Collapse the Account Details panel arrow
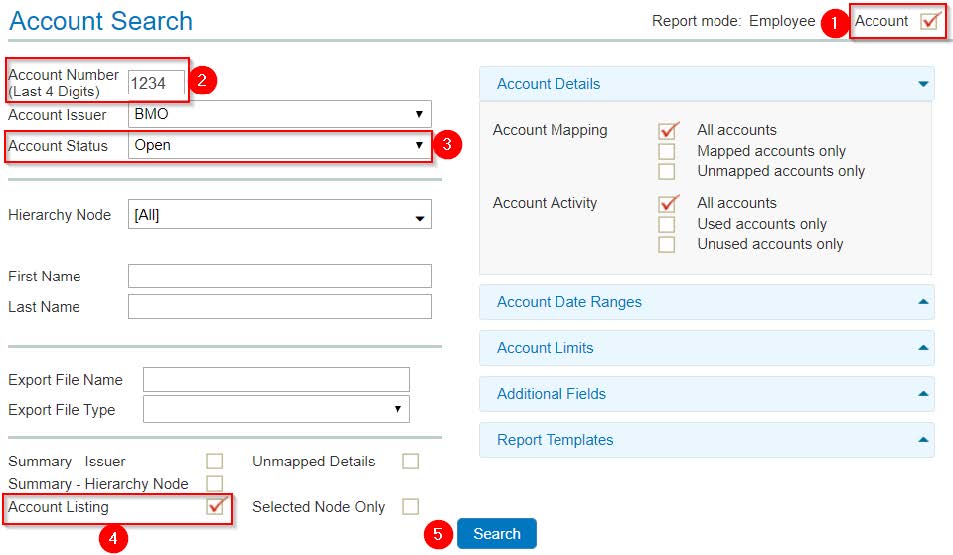This screenshot has height=555, width=953. 923,84
